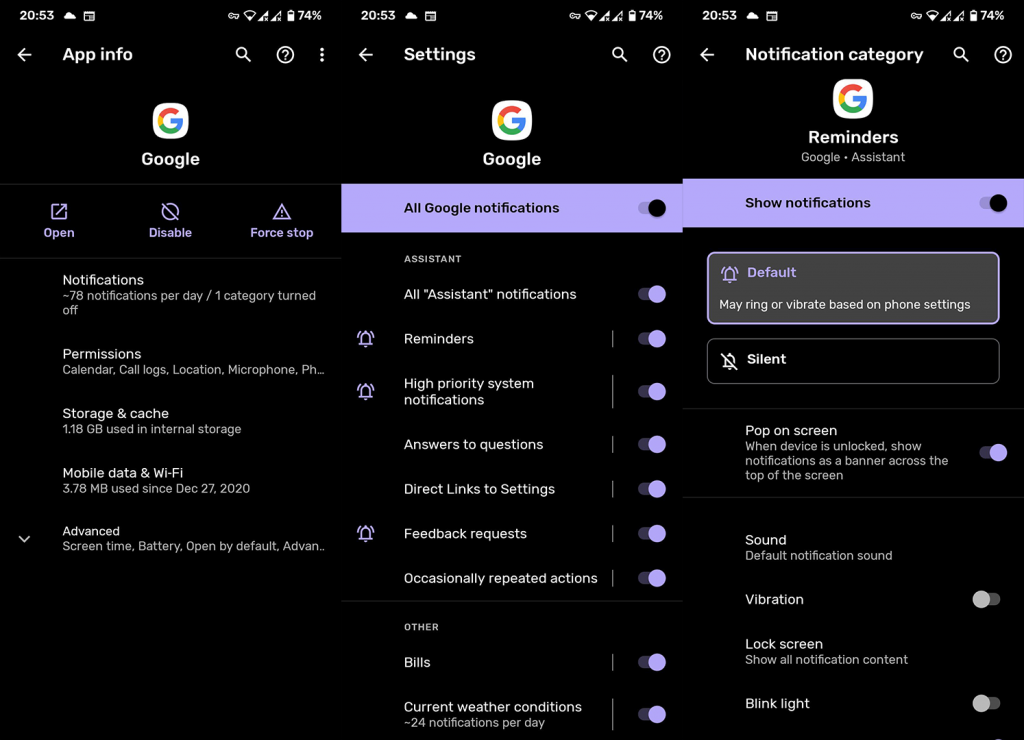This screenshot has height=740, width=1024.
Task: Toggle the Show notifications switch
Action: pyautogui.click(x=993, y=203)
